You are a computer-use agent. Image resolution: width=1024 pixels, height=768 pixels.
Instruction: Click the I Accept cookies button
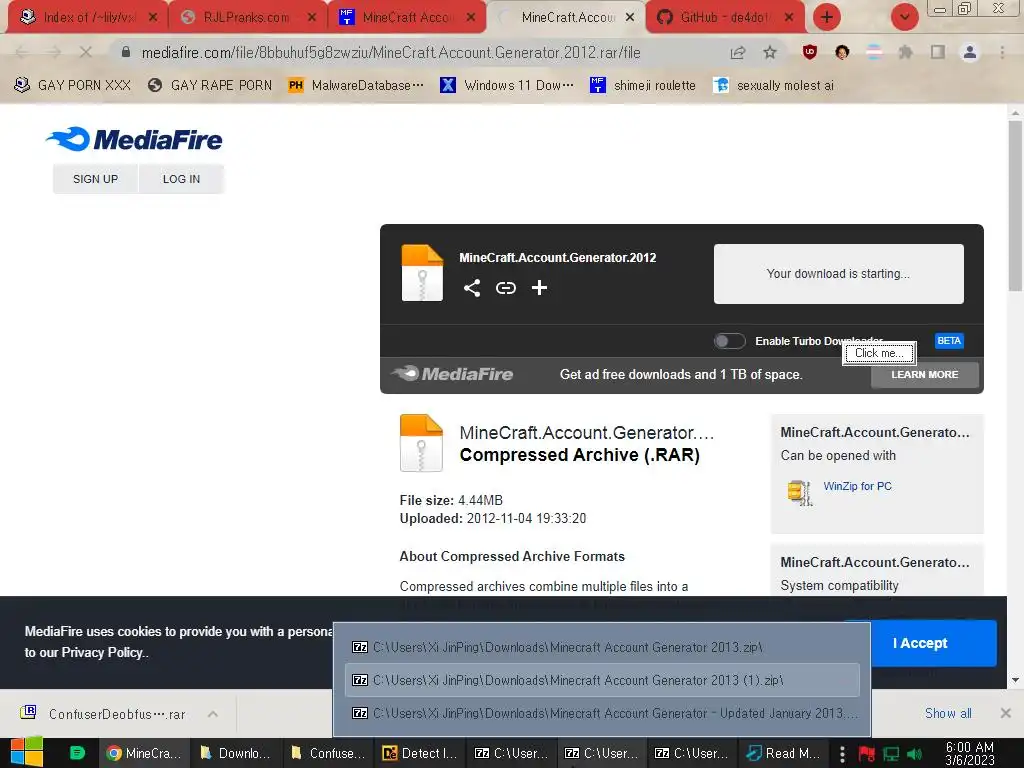tap(920, 643)
